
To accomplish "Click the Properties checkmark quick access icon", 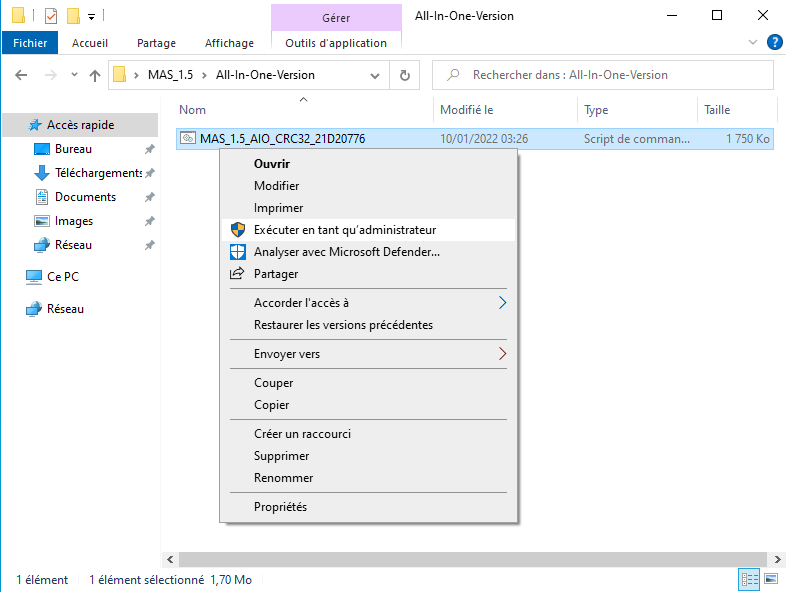I will click(51, 16).
